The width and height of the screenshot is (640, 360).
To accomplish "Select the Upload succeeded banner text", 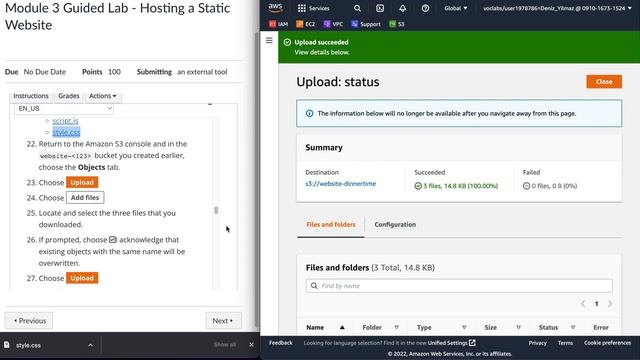I will 322,42.
